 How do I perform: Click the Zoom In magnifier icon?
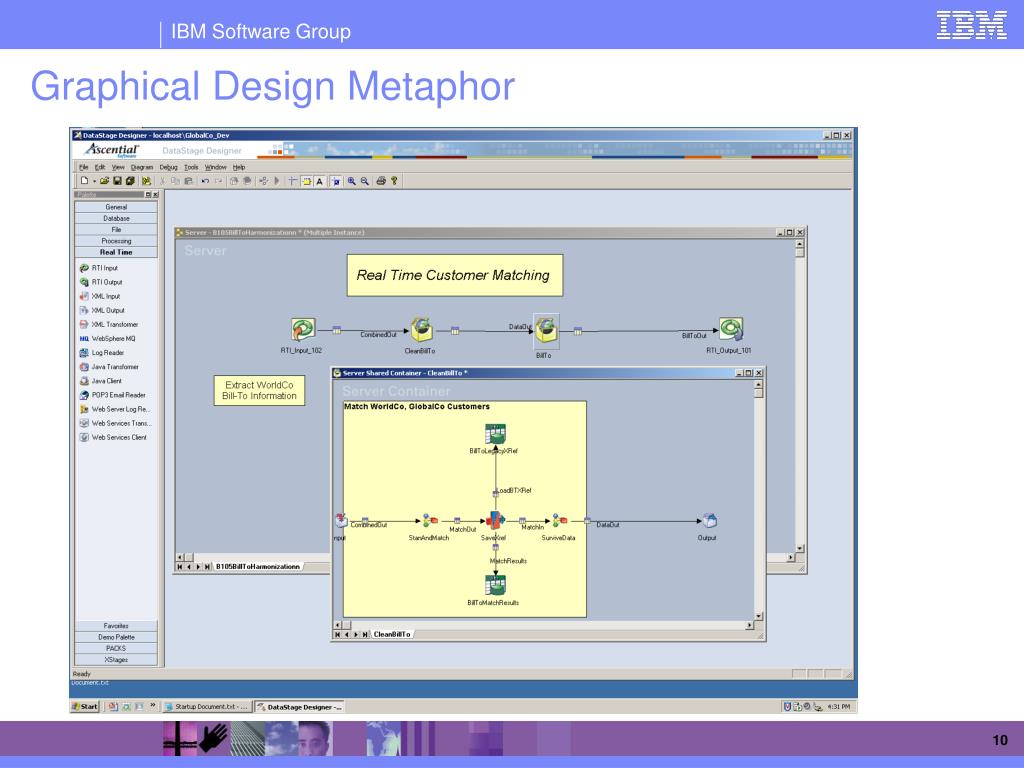(352, 181)
